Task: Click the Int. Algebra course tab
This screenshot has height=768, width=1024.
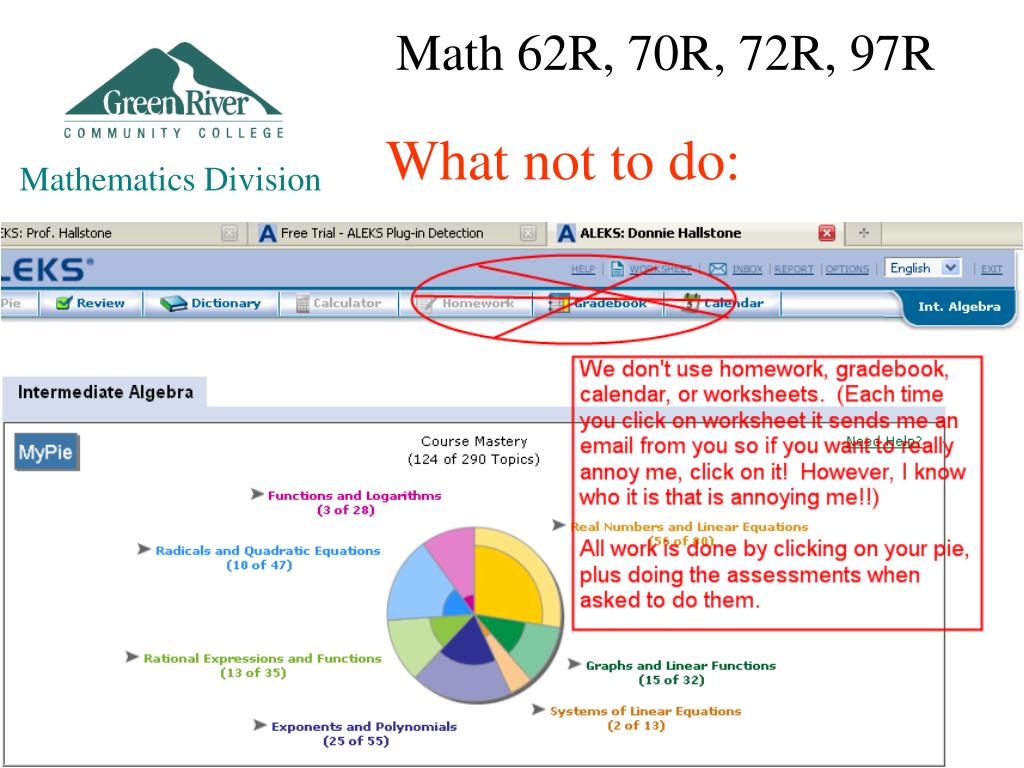Action: (959, 307)
